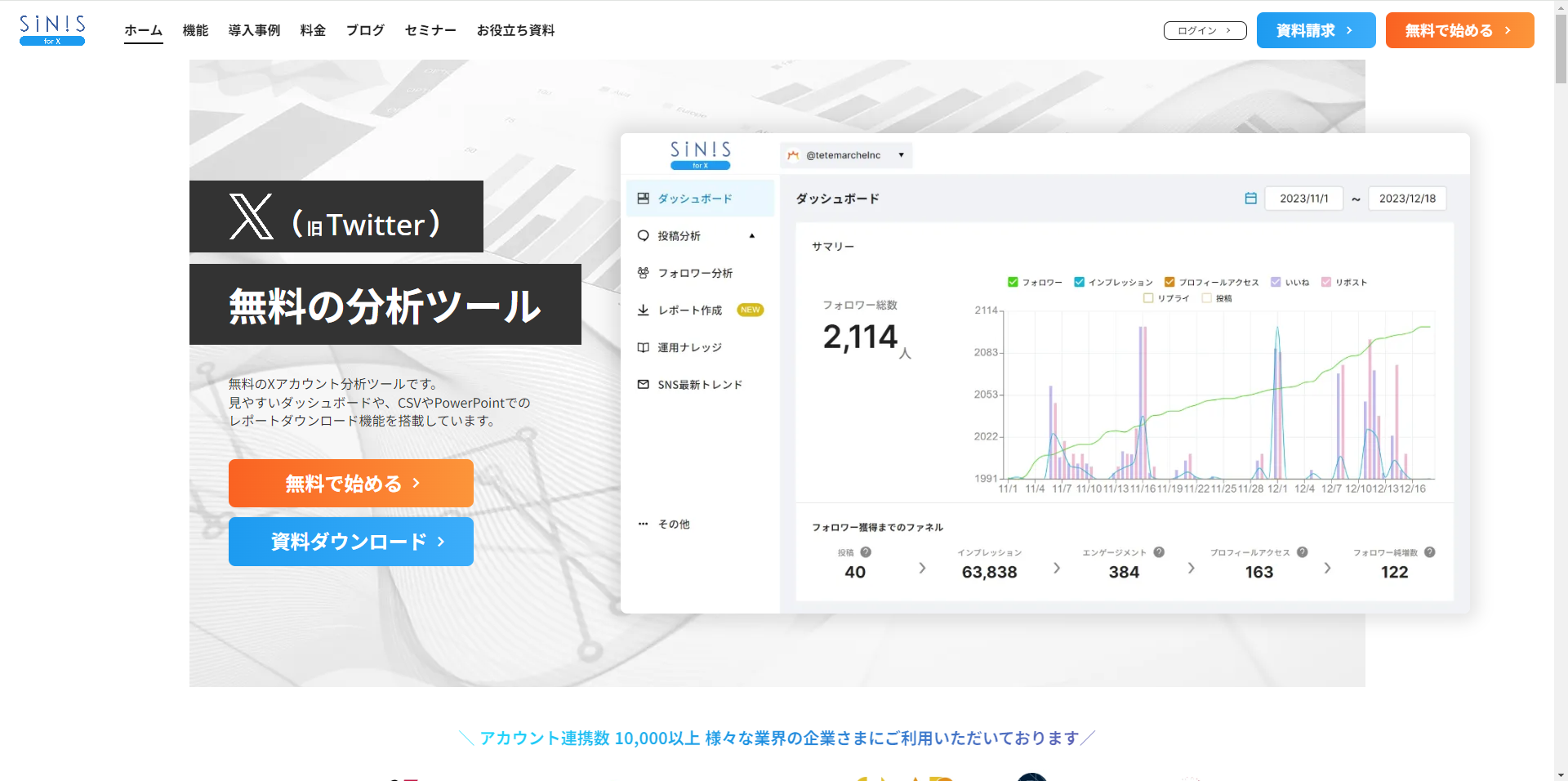The image size is (1568, 781).
Task: Click the operation knowledge book icon
Action: click(644, 347)
